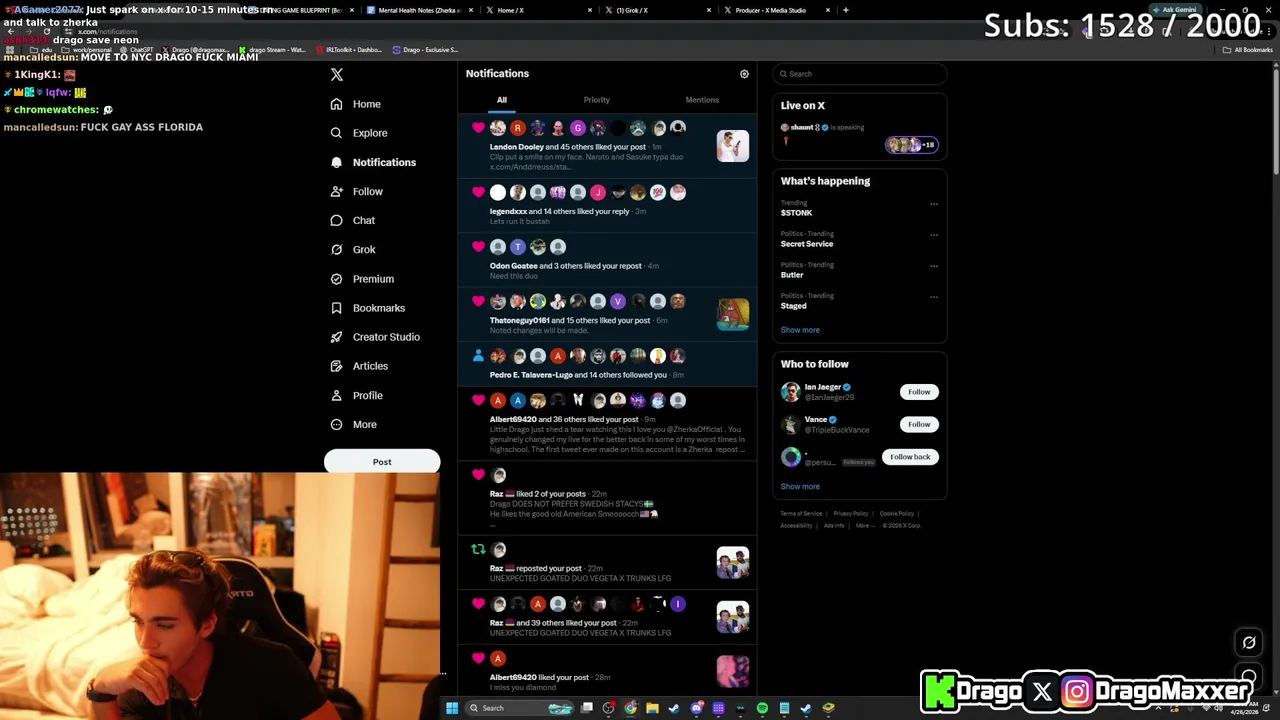Viewport: 1280px width, 720px height.
Task: Follow Ian Jaeger
Action: (x=919, y=392)
